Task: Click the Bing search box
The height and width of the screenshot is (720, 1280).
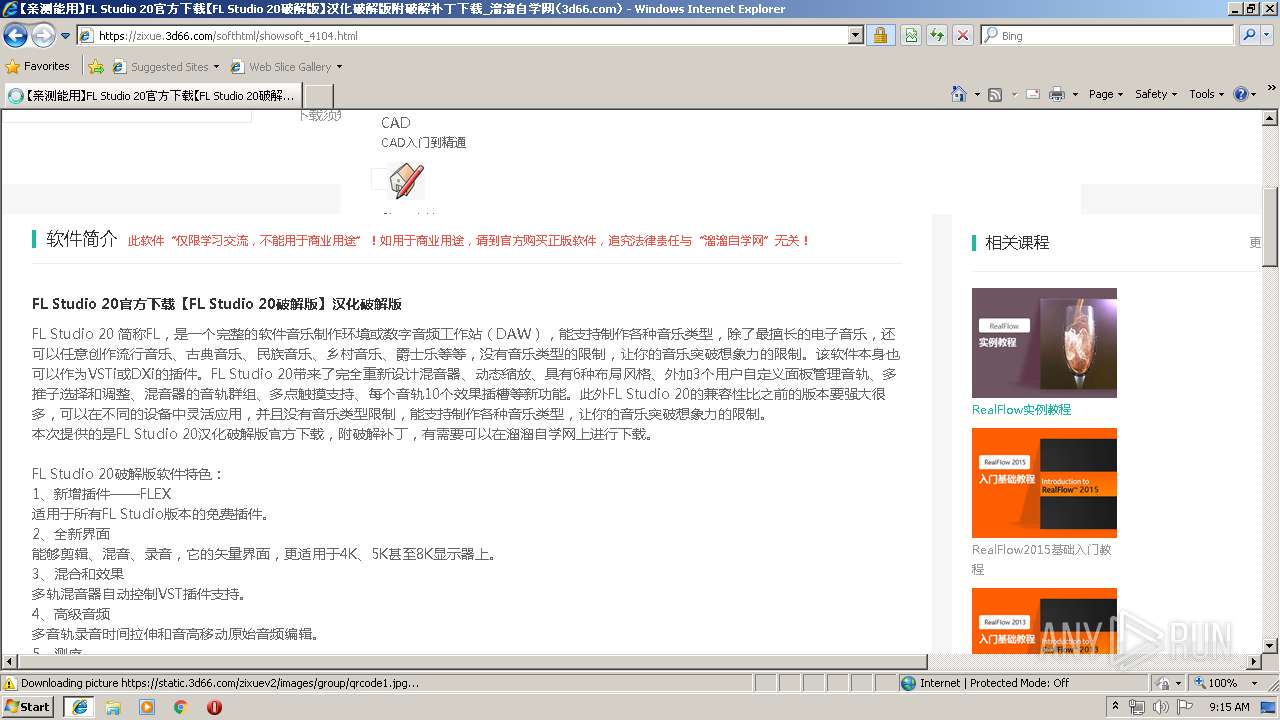Action: pos(1107,35)
